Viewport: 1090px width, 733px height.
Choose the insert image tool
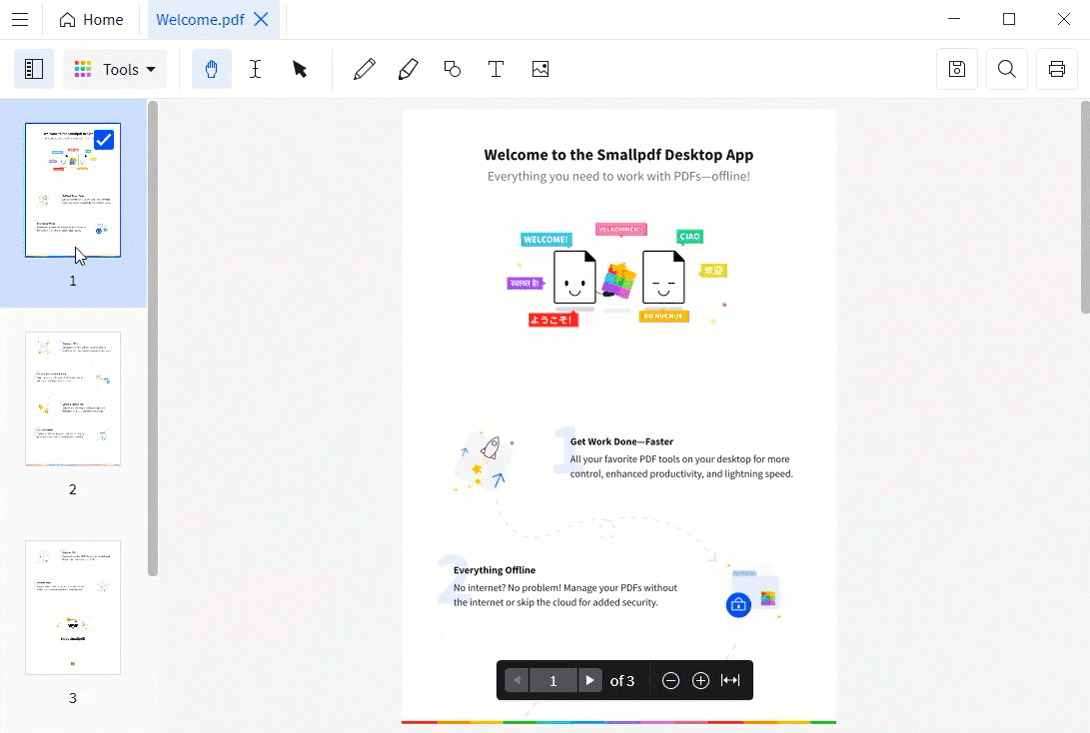tap(540, 69)
